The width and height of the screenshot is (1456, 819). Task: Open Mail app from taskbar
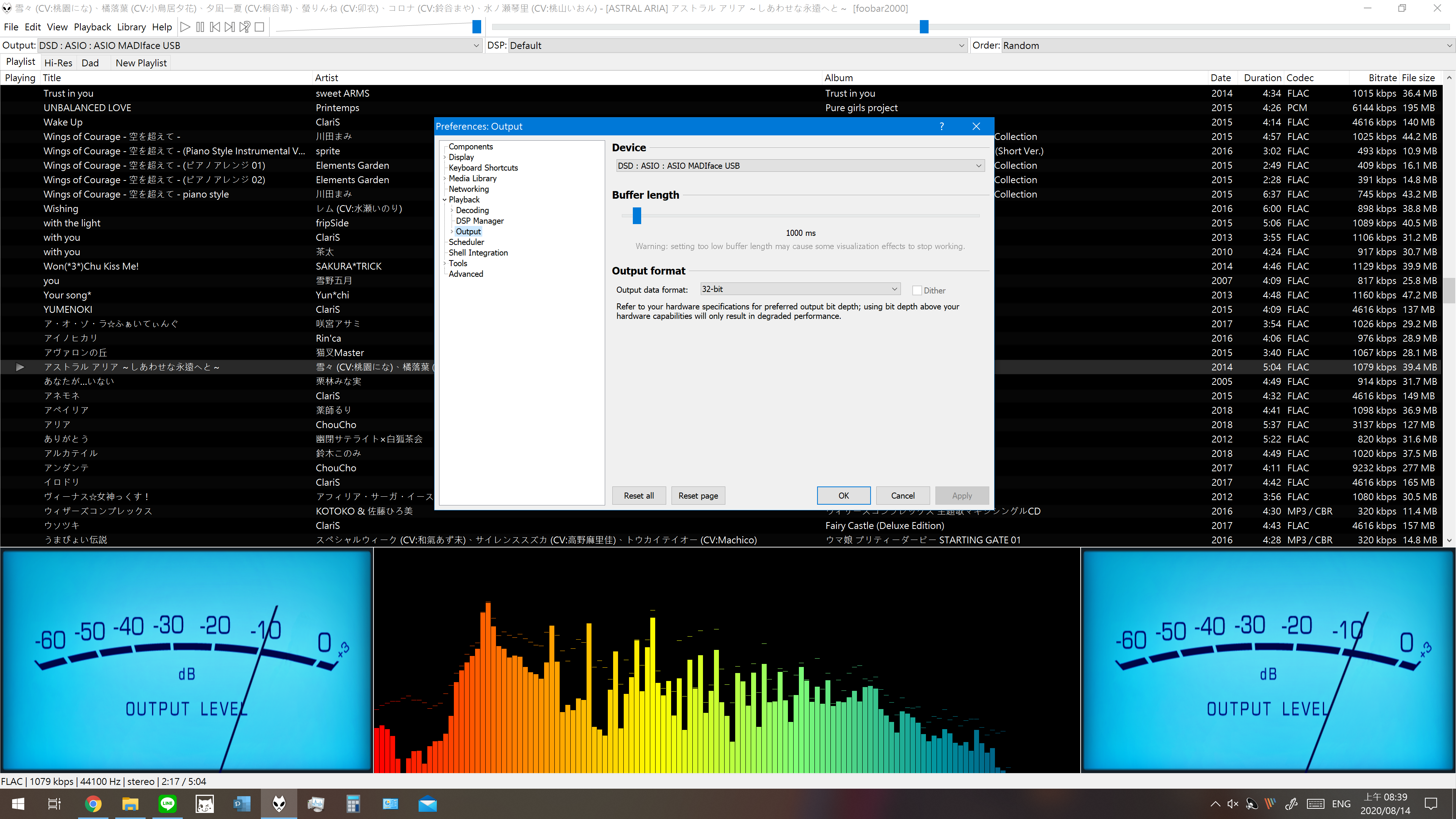[428, 804]
